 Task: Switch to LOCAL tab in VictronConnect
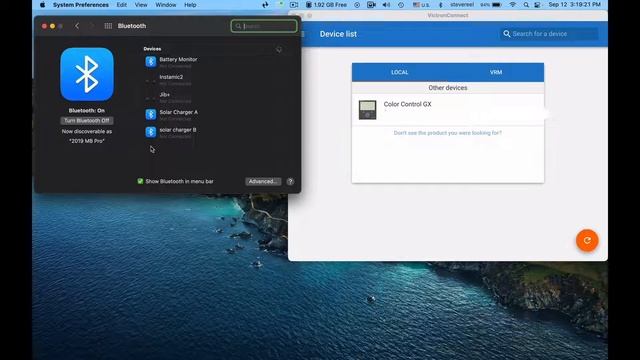click(x=400, y=72)
